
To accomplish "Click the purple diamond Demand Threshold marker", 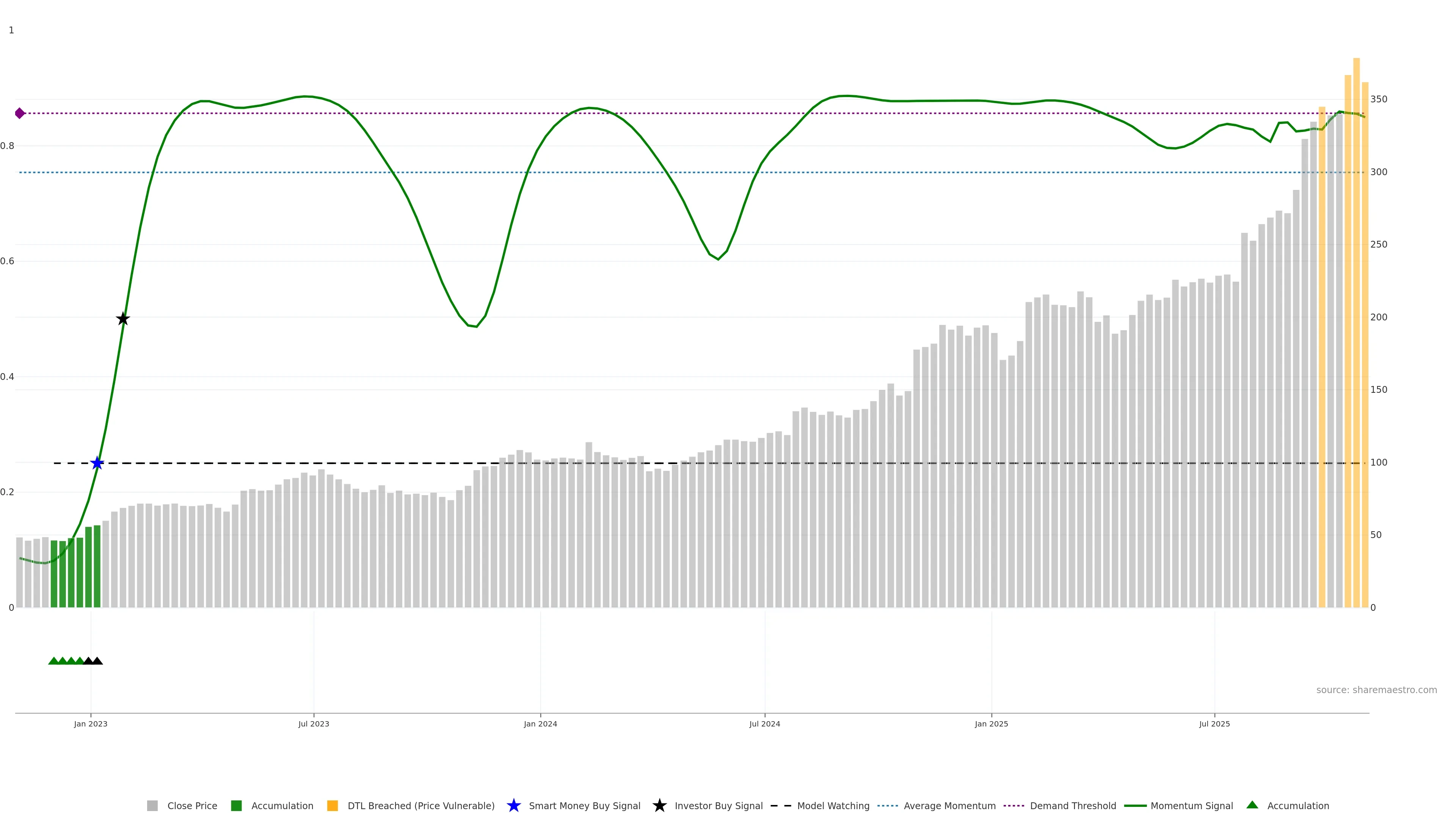I will (20, 113).
